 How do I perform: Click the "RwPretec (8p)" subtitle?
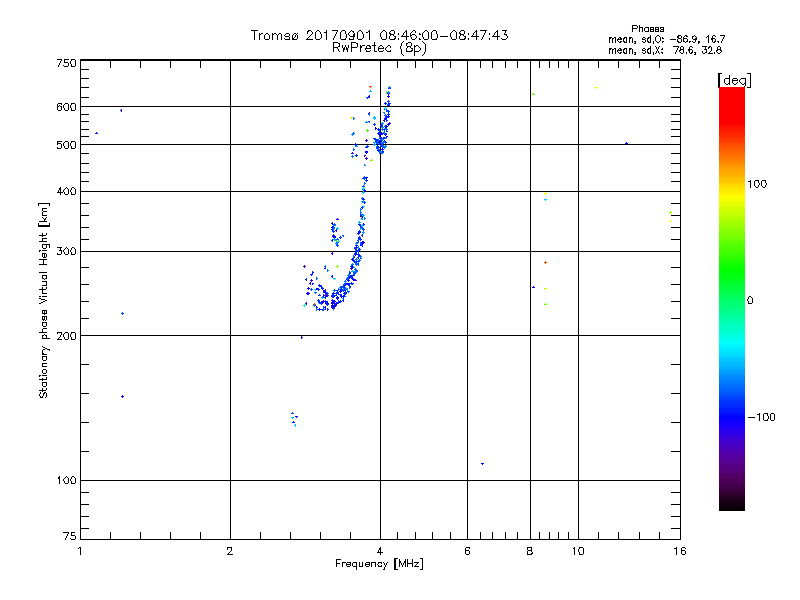tap(379, 48)
